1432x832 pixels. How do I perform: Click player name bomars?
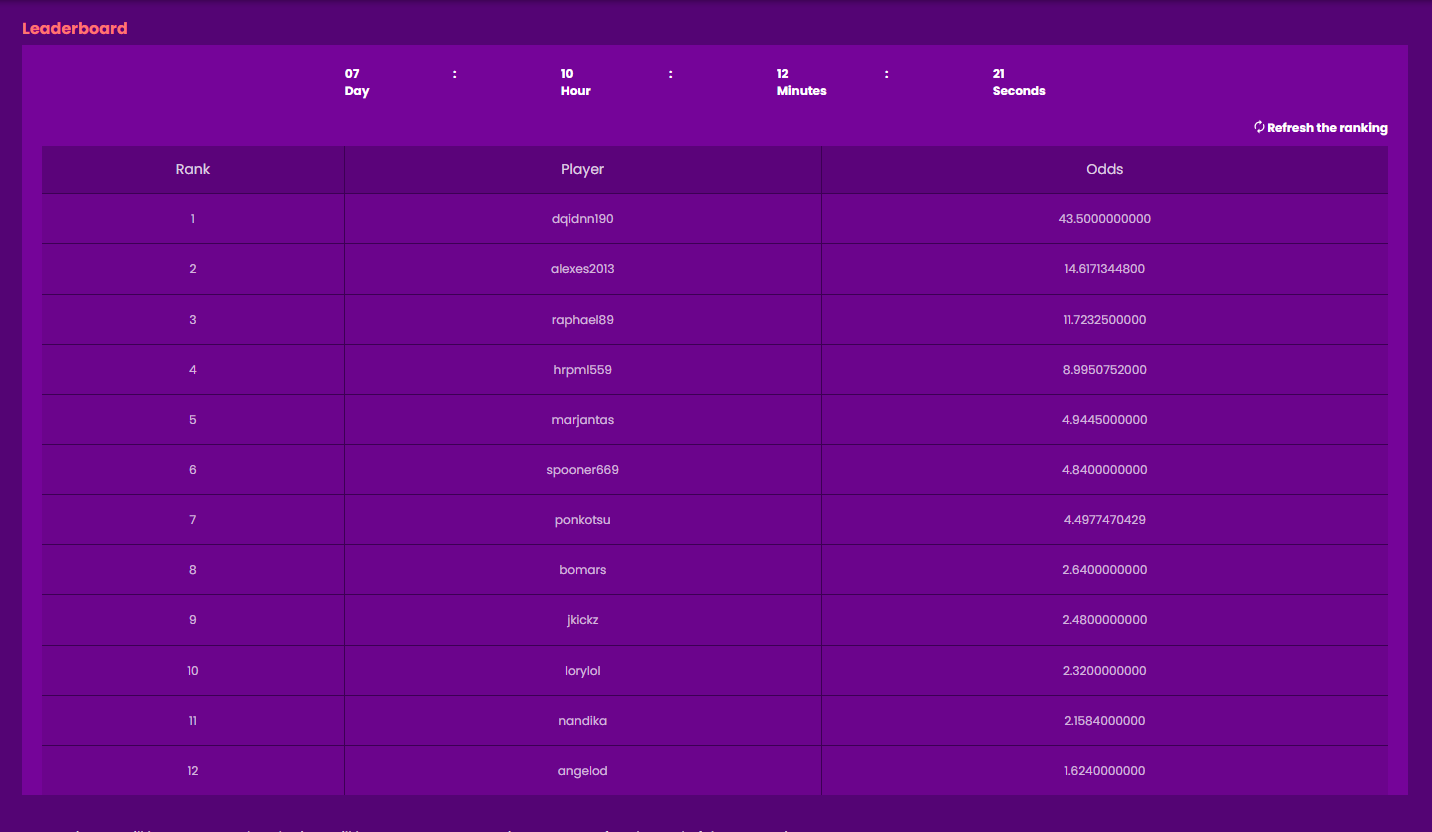tap(582, 570)
